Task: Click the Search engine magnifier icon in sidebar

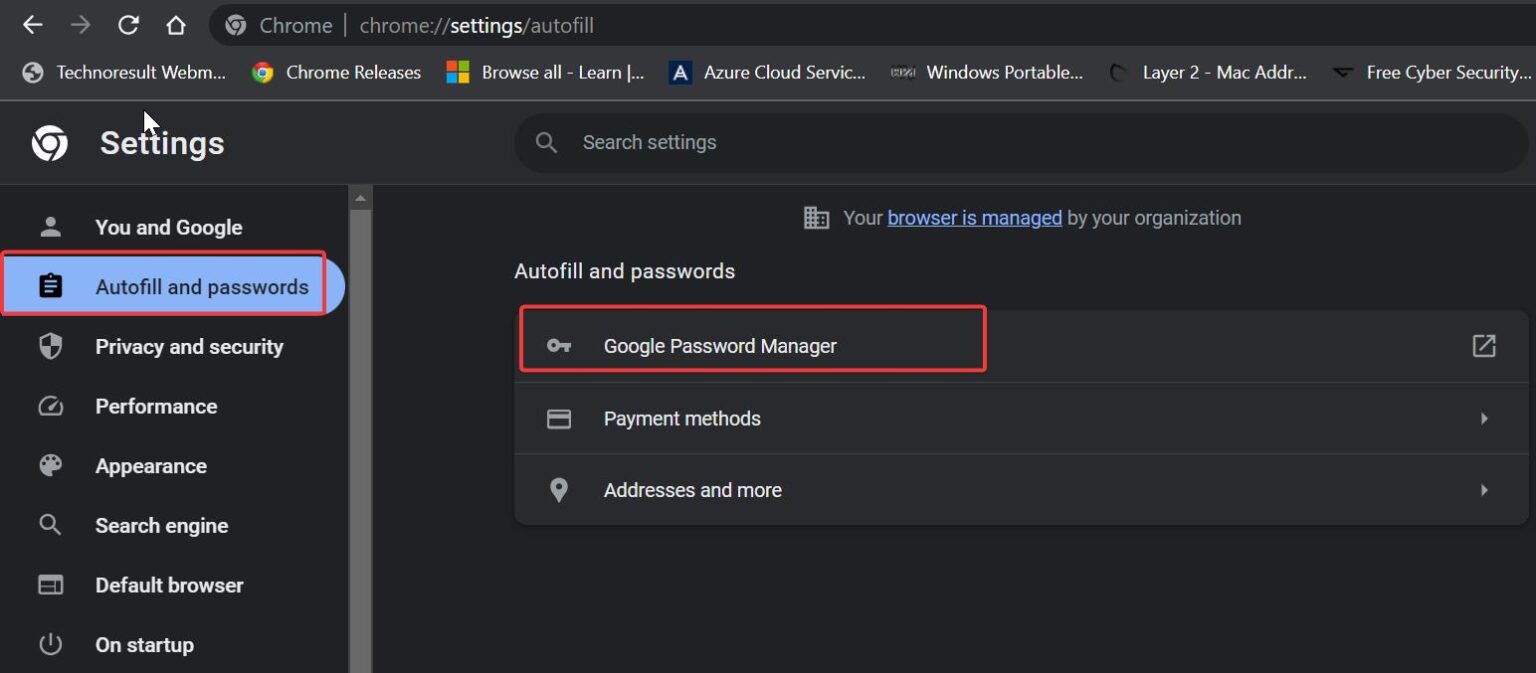Action: click(x=50, y=525)
